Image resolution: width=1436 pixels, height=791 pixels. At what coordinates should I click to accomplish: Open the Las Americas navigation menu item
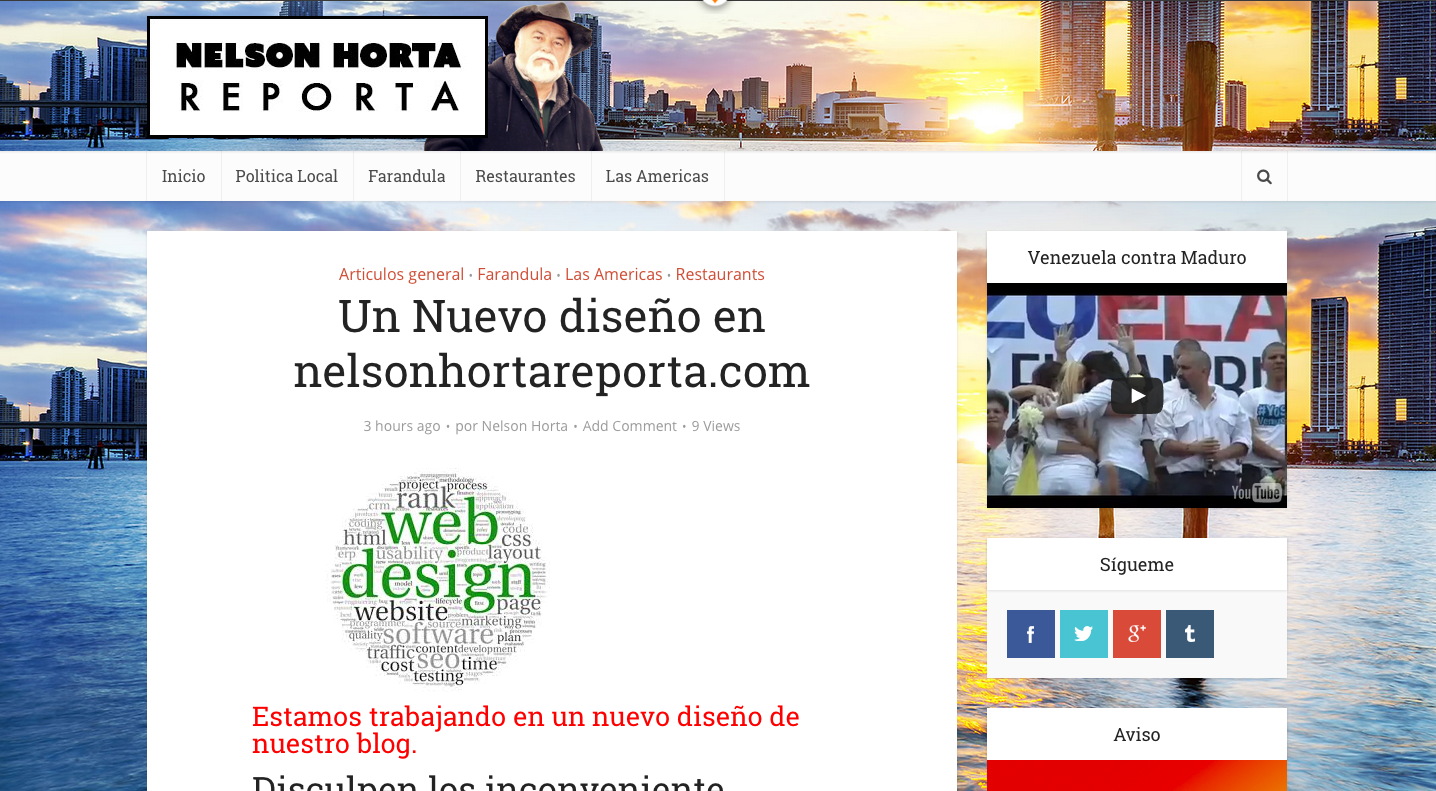pos(657,176)
